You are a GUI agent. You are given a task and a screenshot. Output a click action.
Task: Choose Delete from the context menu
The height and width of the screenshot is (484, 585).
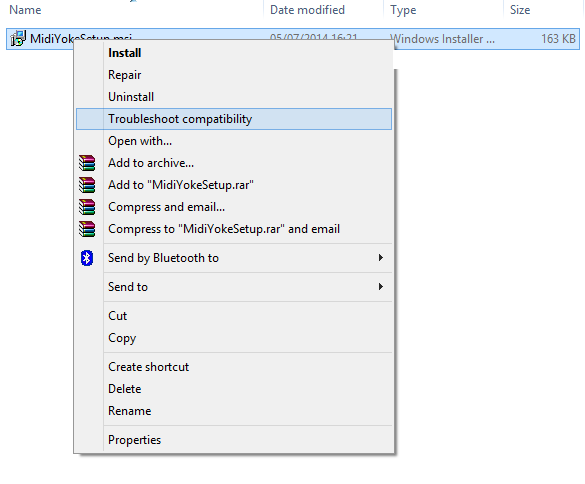coord(234,389)
